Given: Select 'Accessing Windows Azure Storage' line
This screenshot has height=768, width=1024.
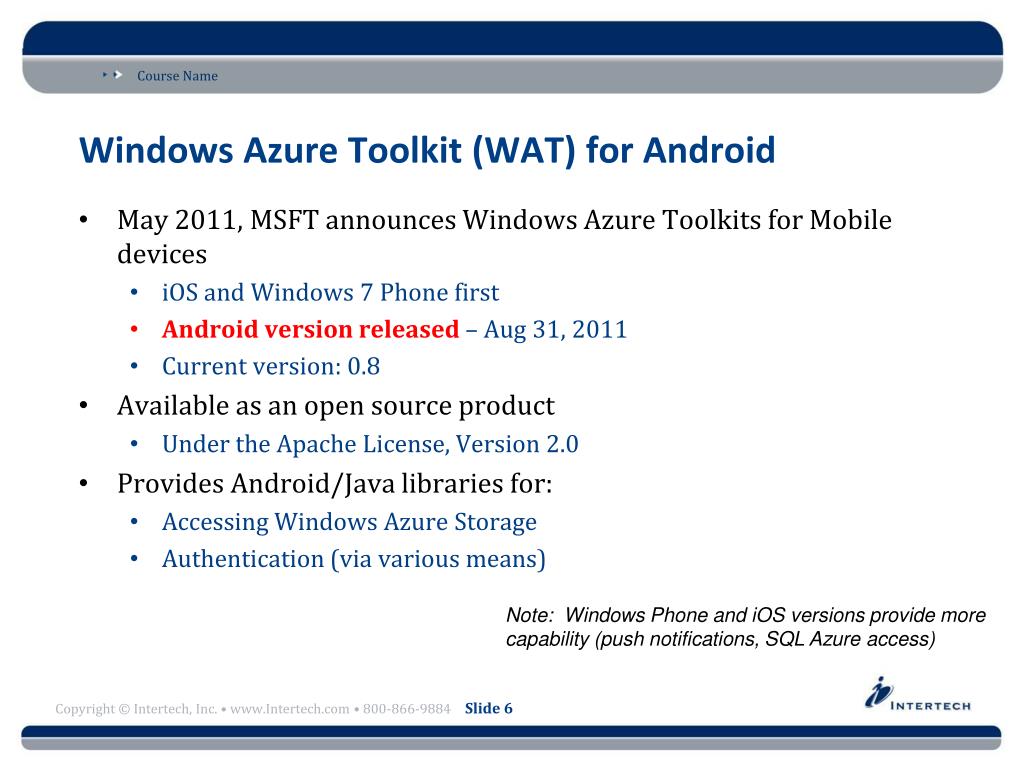Looking at the screenshot, I should tap(349, 522).
